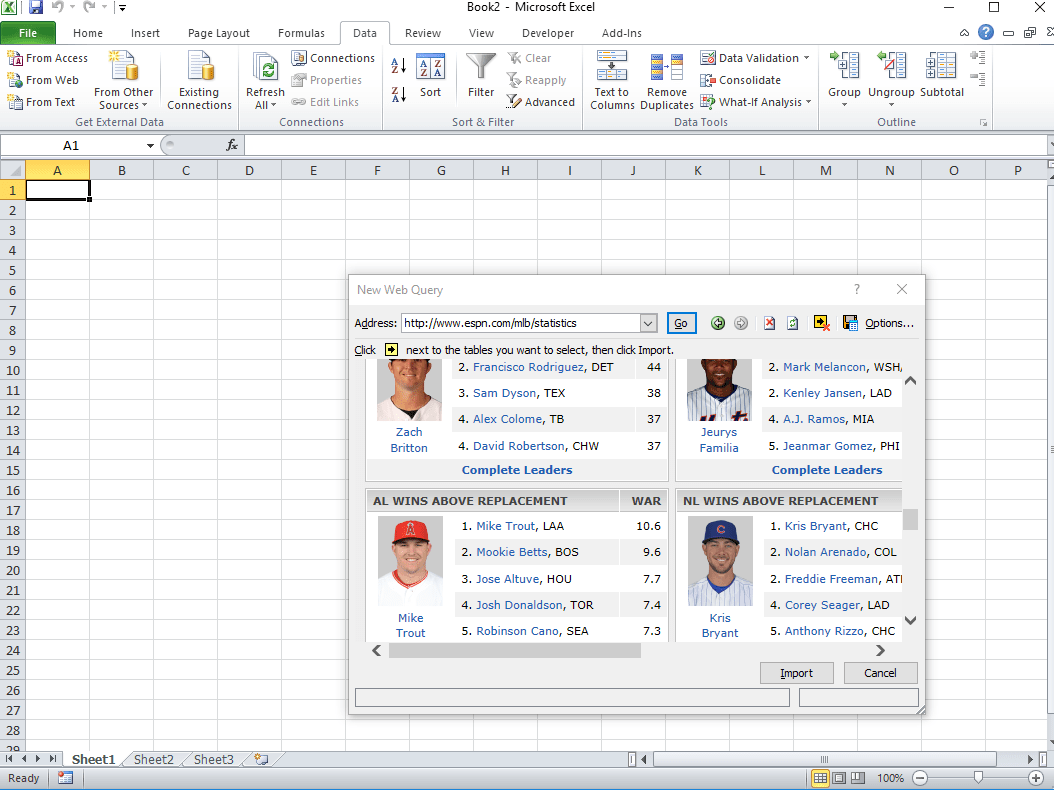This screenshot has height=790, width=1054.
Task: Minimize the ribbon with caret icon
Action: (964, 32)
